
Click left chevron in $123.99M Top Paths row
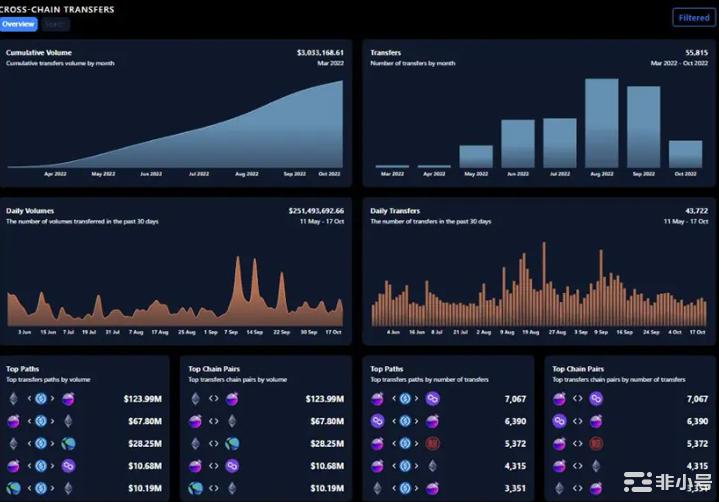click(x=28, y=399)
